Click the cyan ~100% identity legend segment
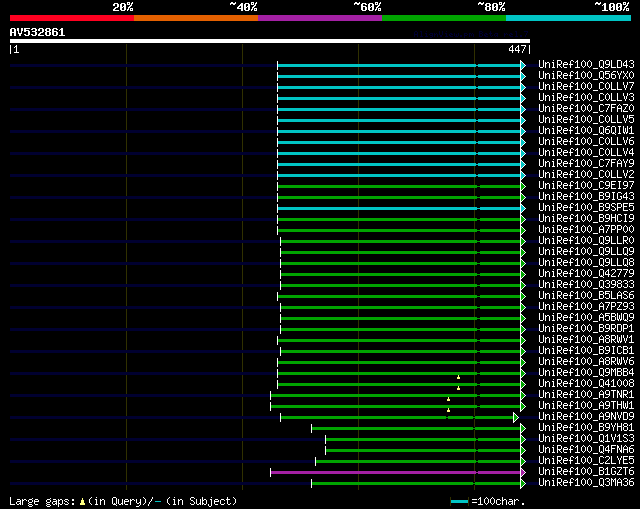The height and width of the screenshot is (509, 640). point(569,18)
